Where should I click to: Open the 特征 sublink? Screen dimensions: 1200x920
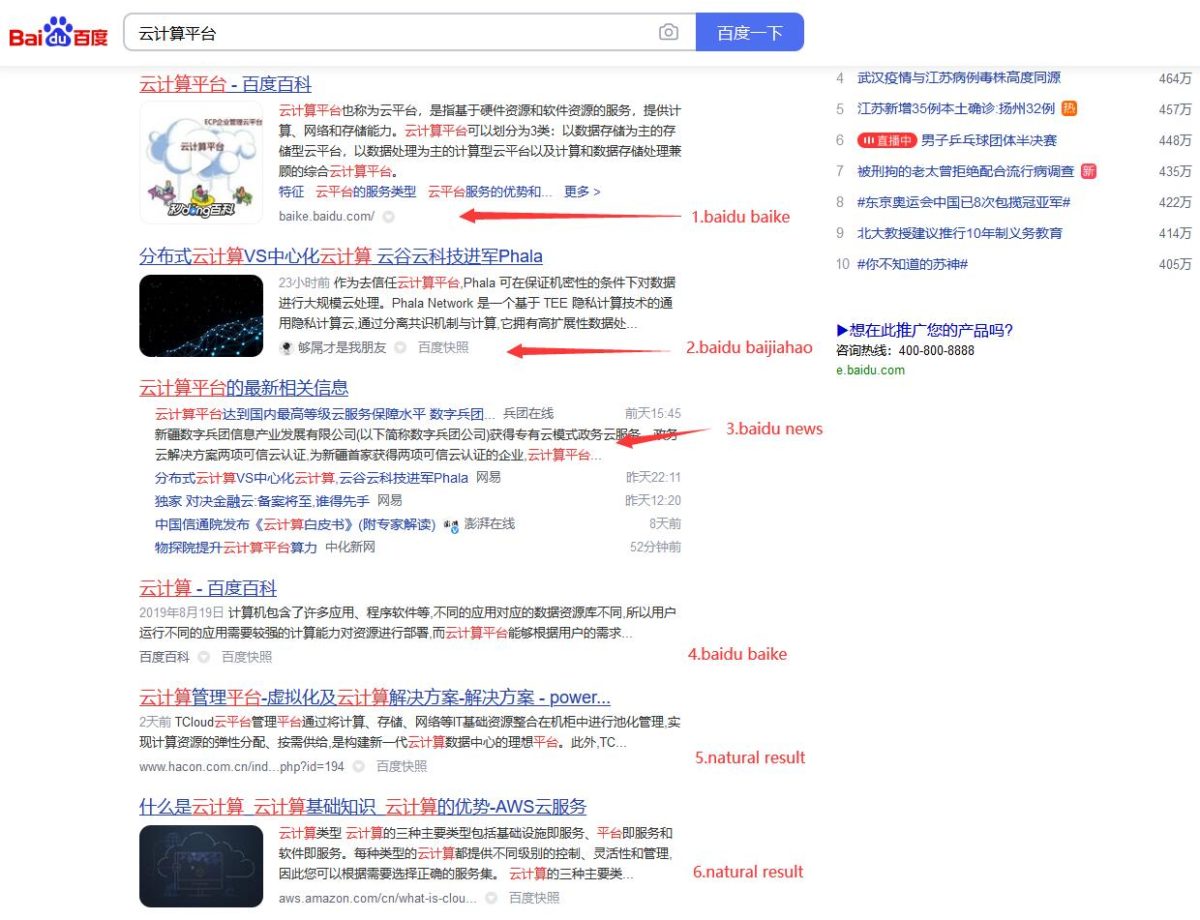(291, 191)
